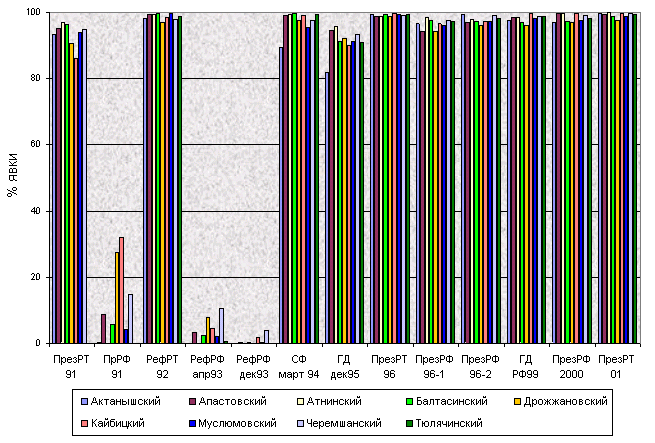Click the ПрезРТ 91 axis label
The width and height of the screenshot is (655, 443).
pos(71,367)
